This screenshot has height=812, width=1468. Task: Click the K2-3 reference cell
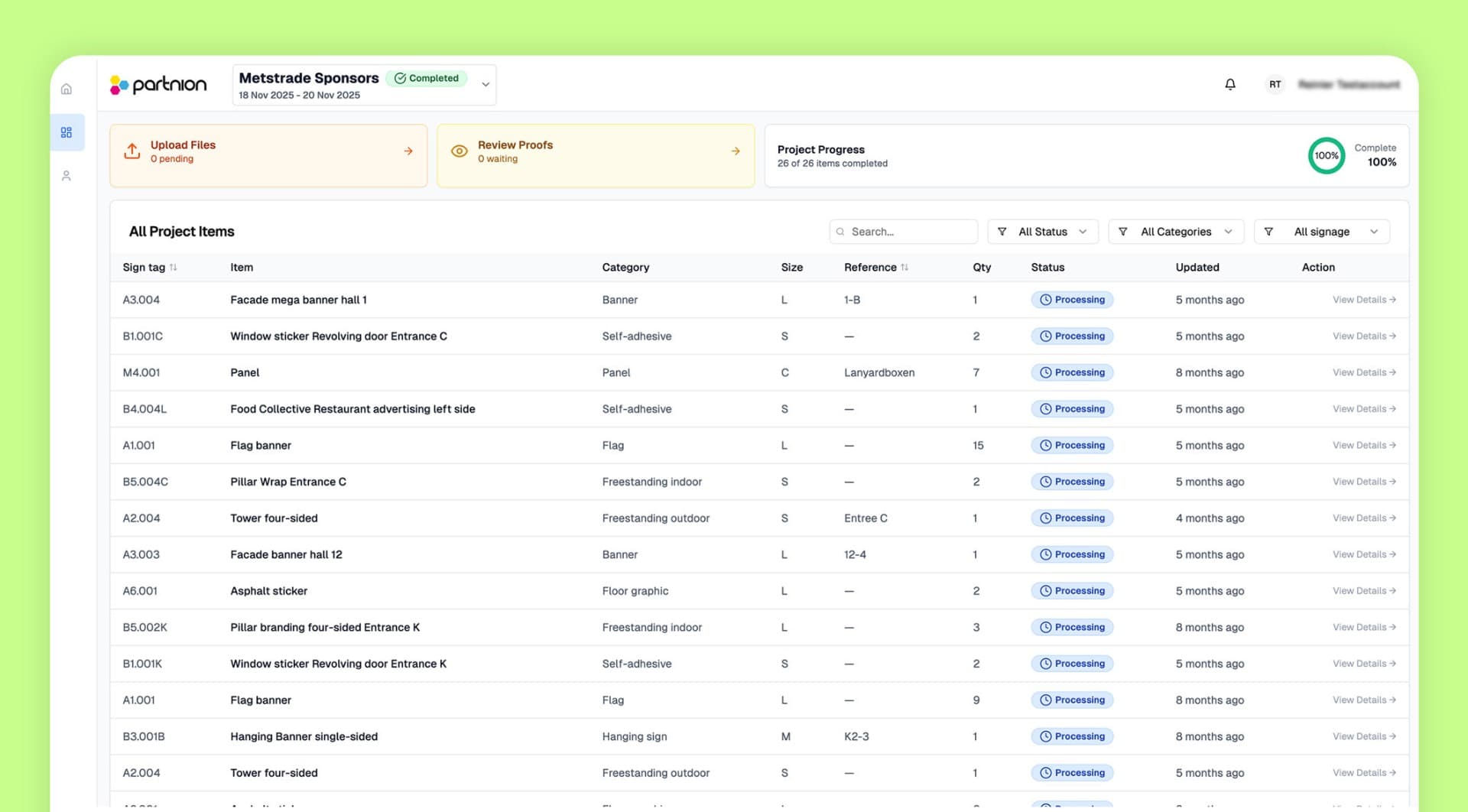tap(856, 736)
